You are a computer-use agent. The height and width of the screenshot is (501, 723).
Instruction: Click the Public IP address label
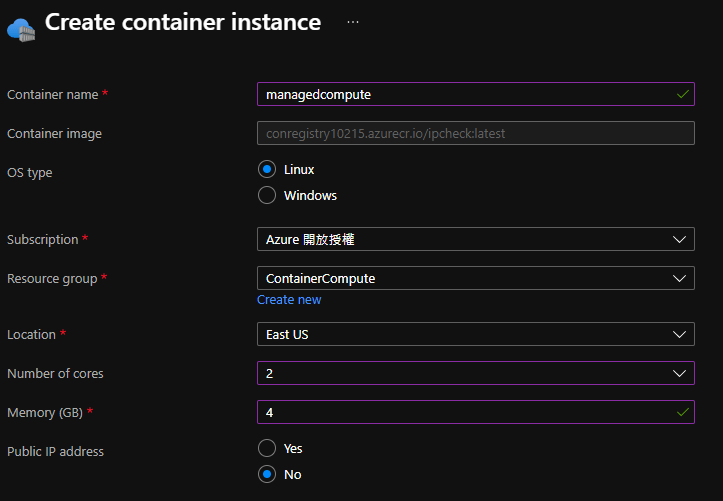(x=55, y=451)
